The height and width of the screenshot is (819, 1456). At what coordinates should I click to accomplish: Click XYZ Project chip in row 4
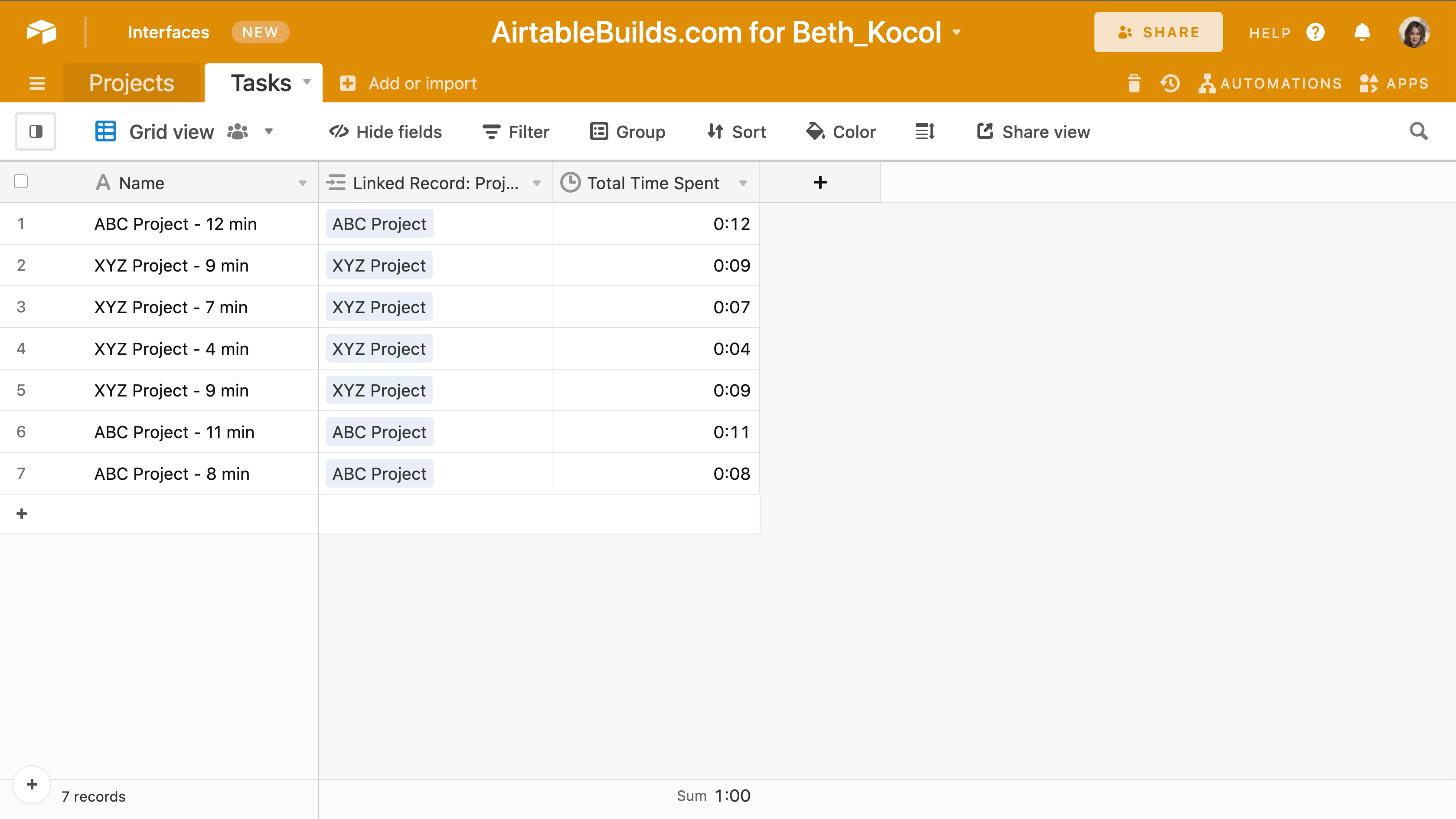click(379, 349)
